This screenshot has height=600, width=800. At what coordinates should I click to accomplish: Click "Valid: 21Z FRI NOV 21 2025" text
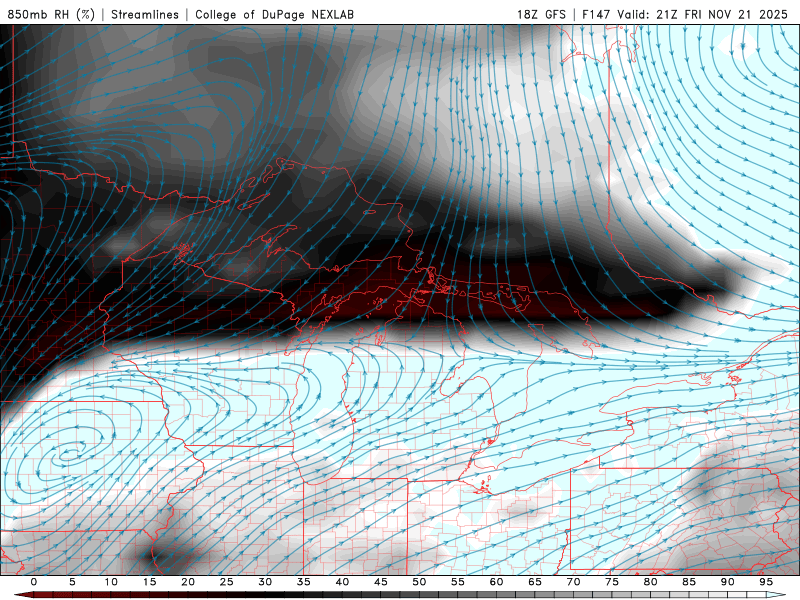[x=703, y=14]
